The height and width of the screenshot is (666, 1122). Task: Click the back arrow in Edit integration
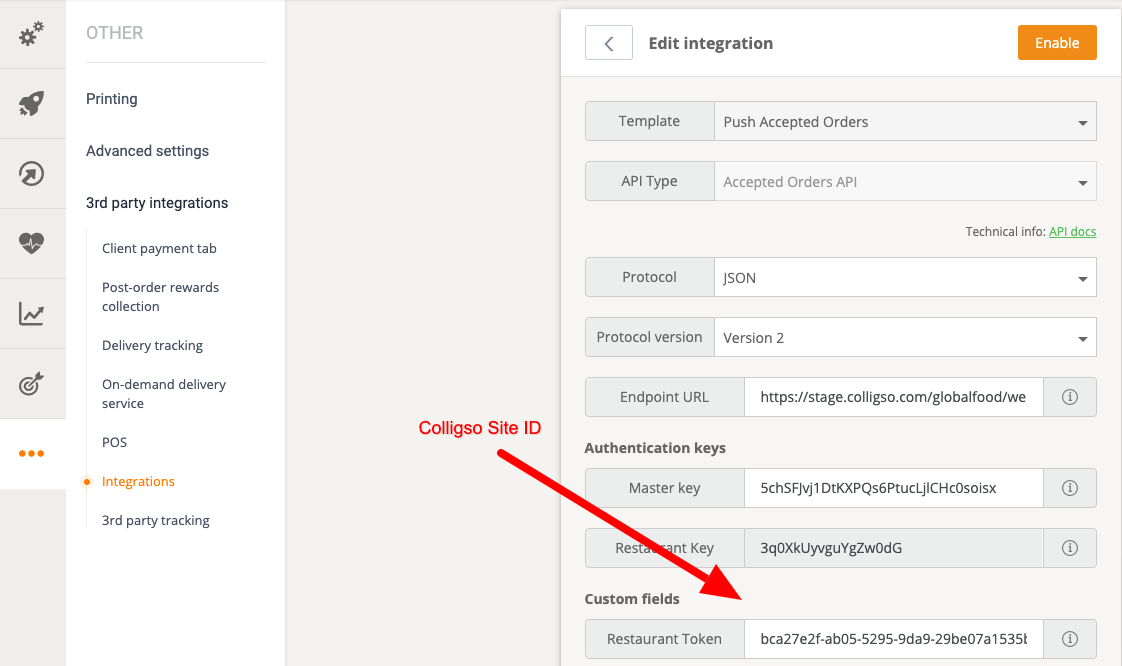tap(608, 43)
